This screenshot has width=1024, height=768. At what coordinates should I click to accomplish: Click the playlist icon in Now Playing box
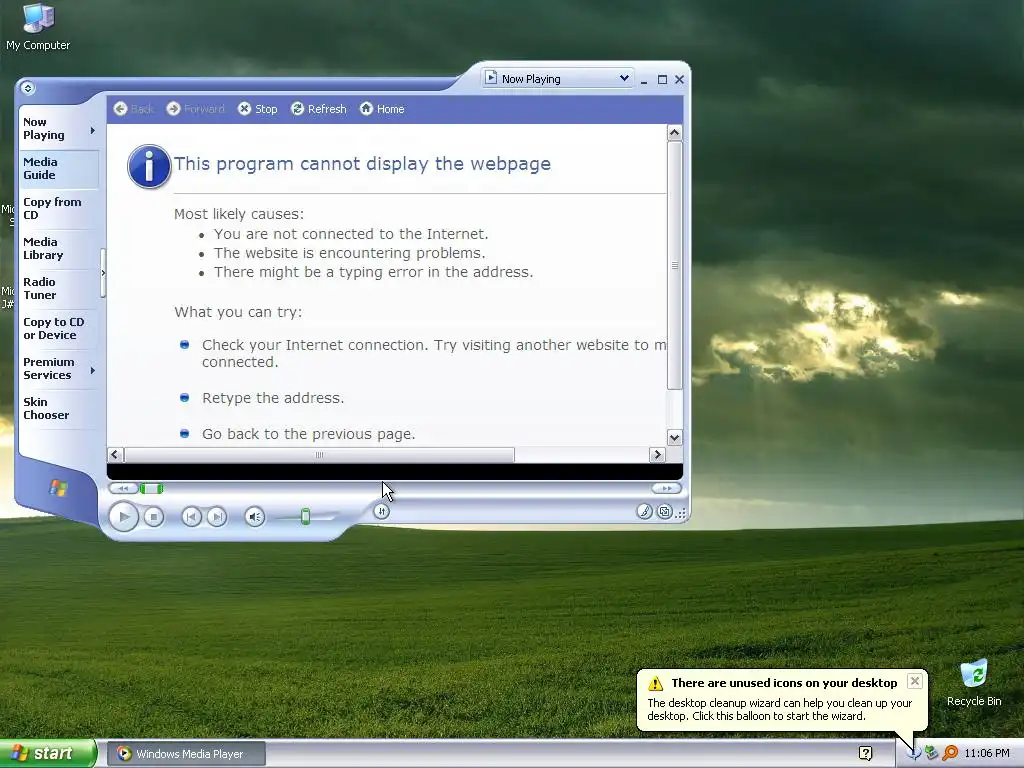click(491, 78)
